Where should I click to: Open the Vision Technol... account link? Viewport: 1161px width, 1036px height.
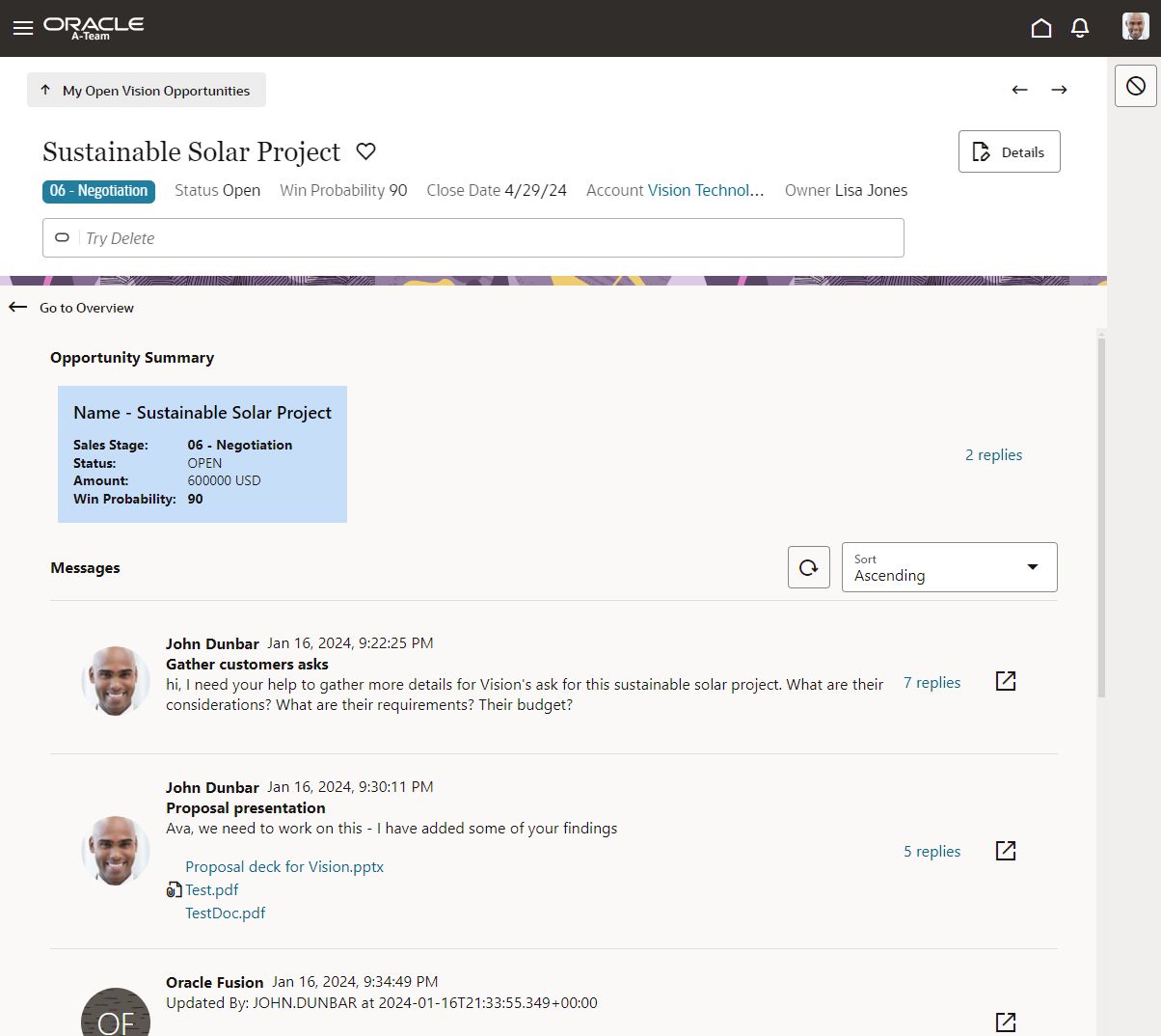706,190
